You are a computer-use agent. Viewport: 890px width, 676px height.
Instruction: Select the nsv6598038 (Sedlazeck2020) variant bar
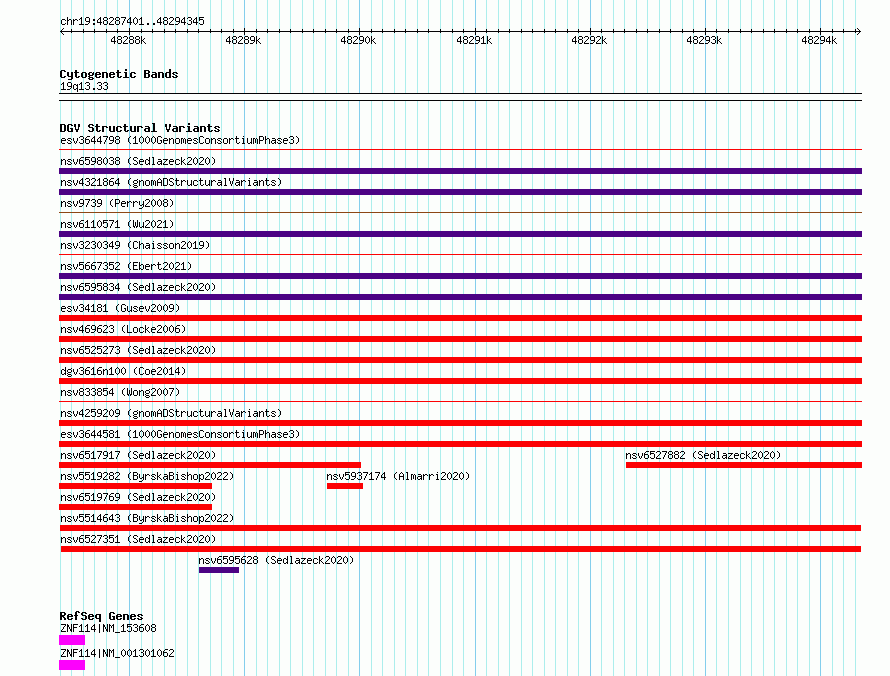(x=460, y=171)
